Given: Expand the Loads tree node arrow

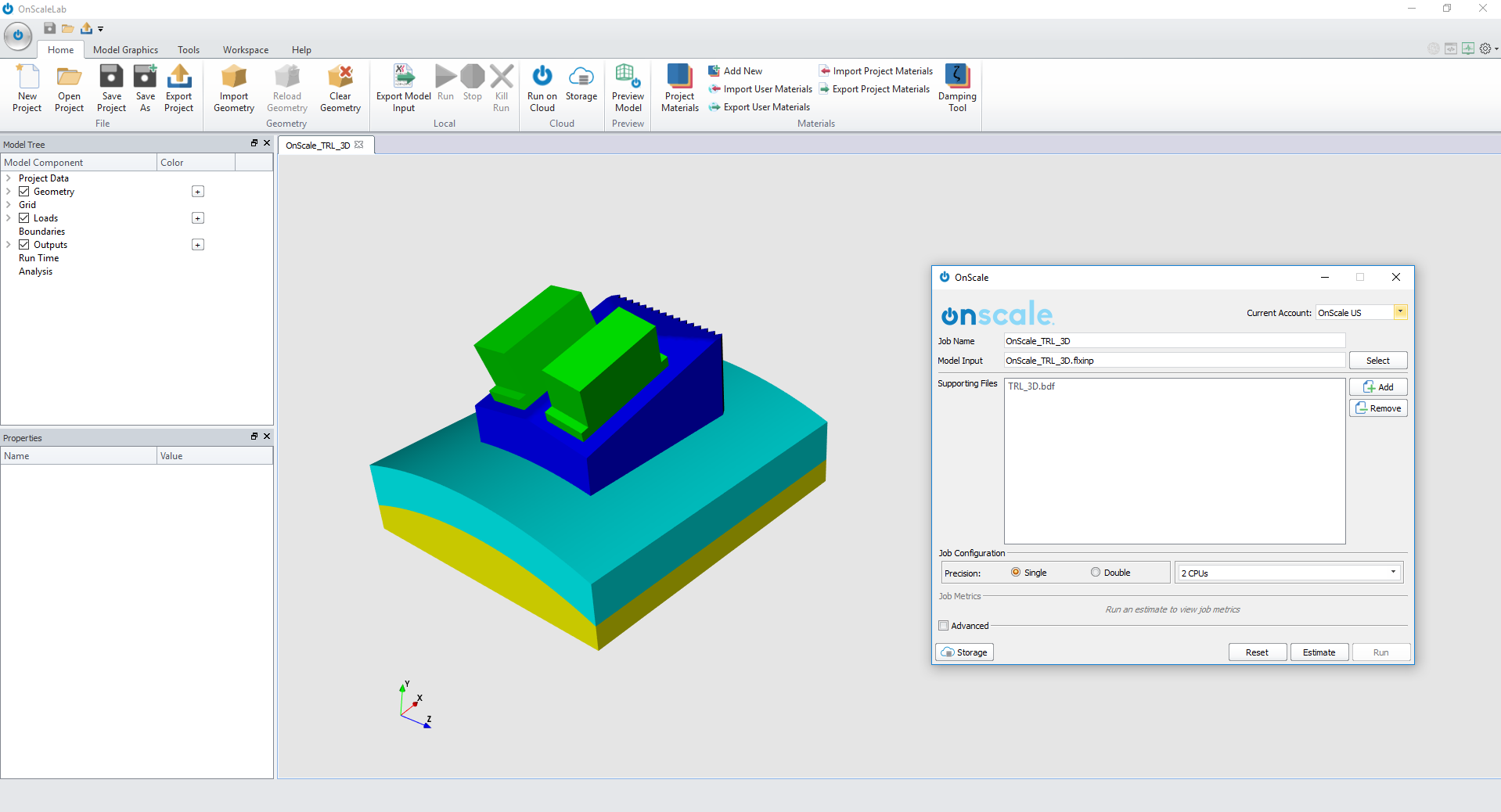Looking at the screenshot, I should click(9, 218).
